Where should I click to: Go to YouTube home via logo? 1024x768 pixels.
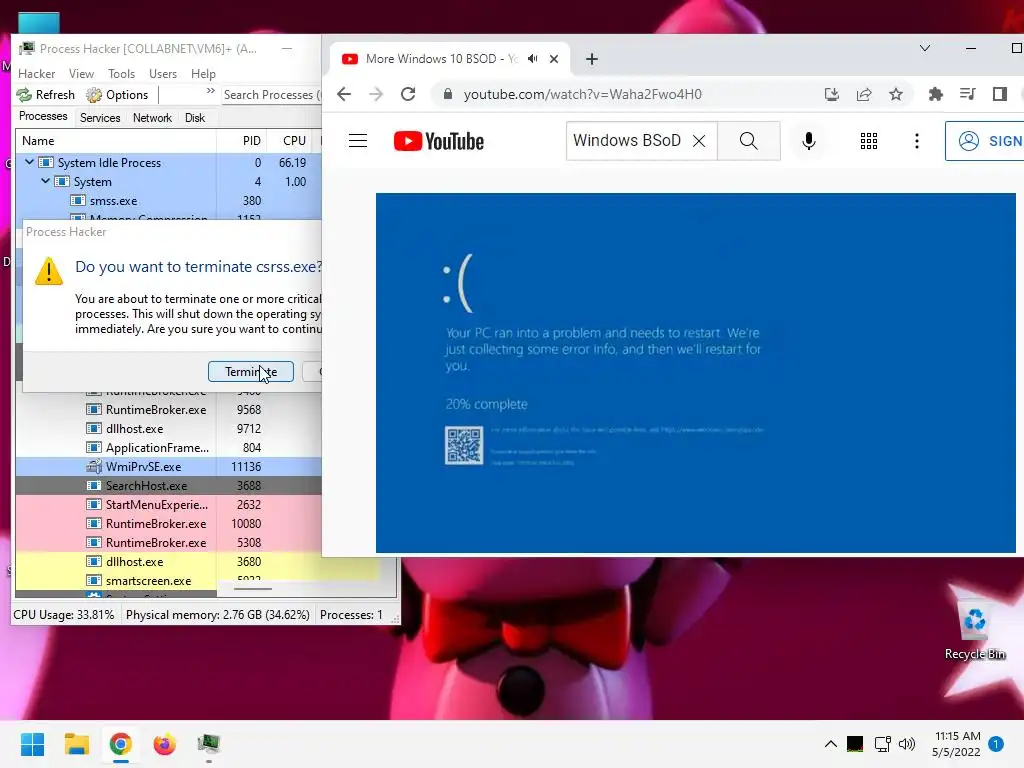439,141
